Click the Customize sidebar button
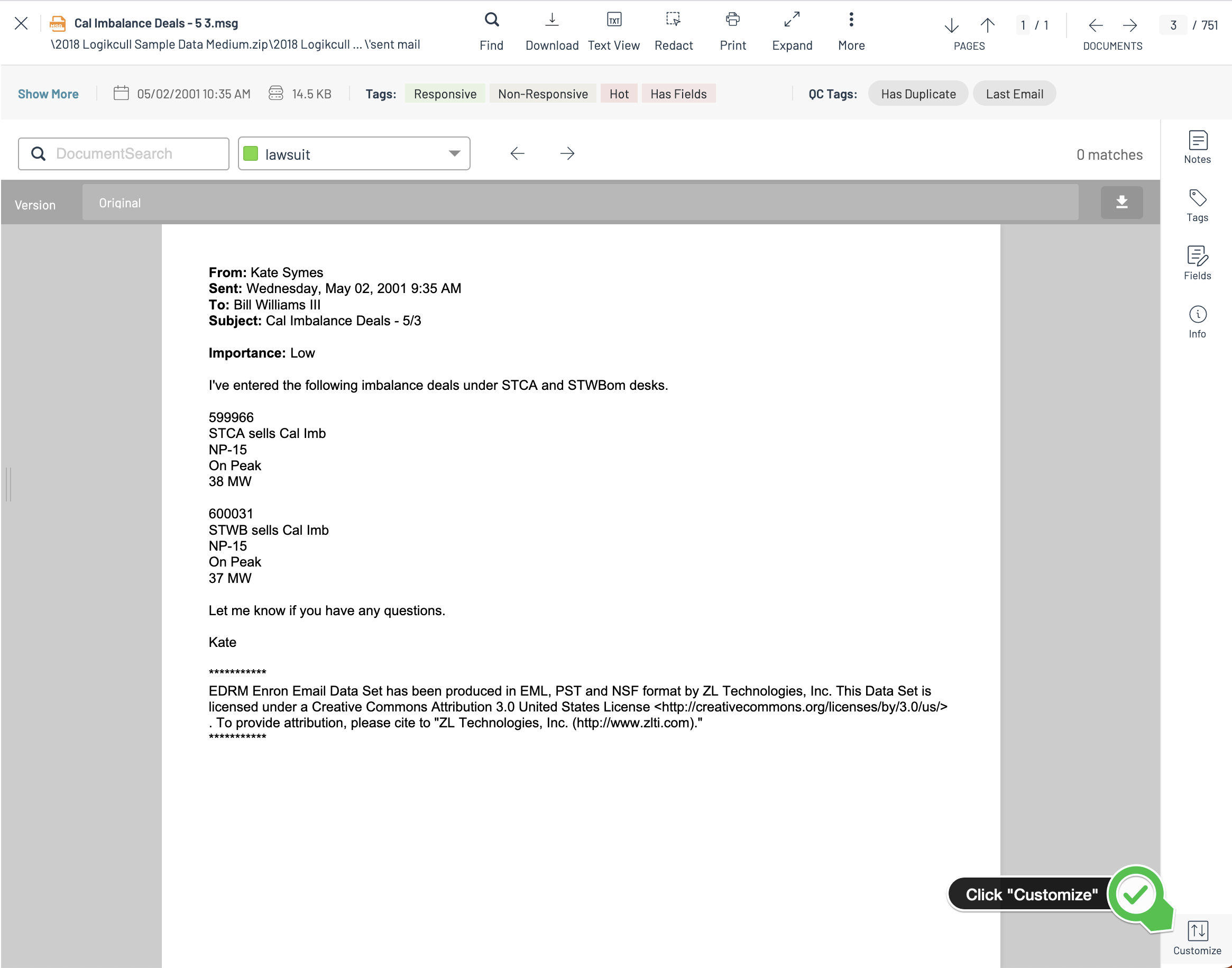Image resolution: width=1232 pixels, height=968 pixels. [1198, 938]
